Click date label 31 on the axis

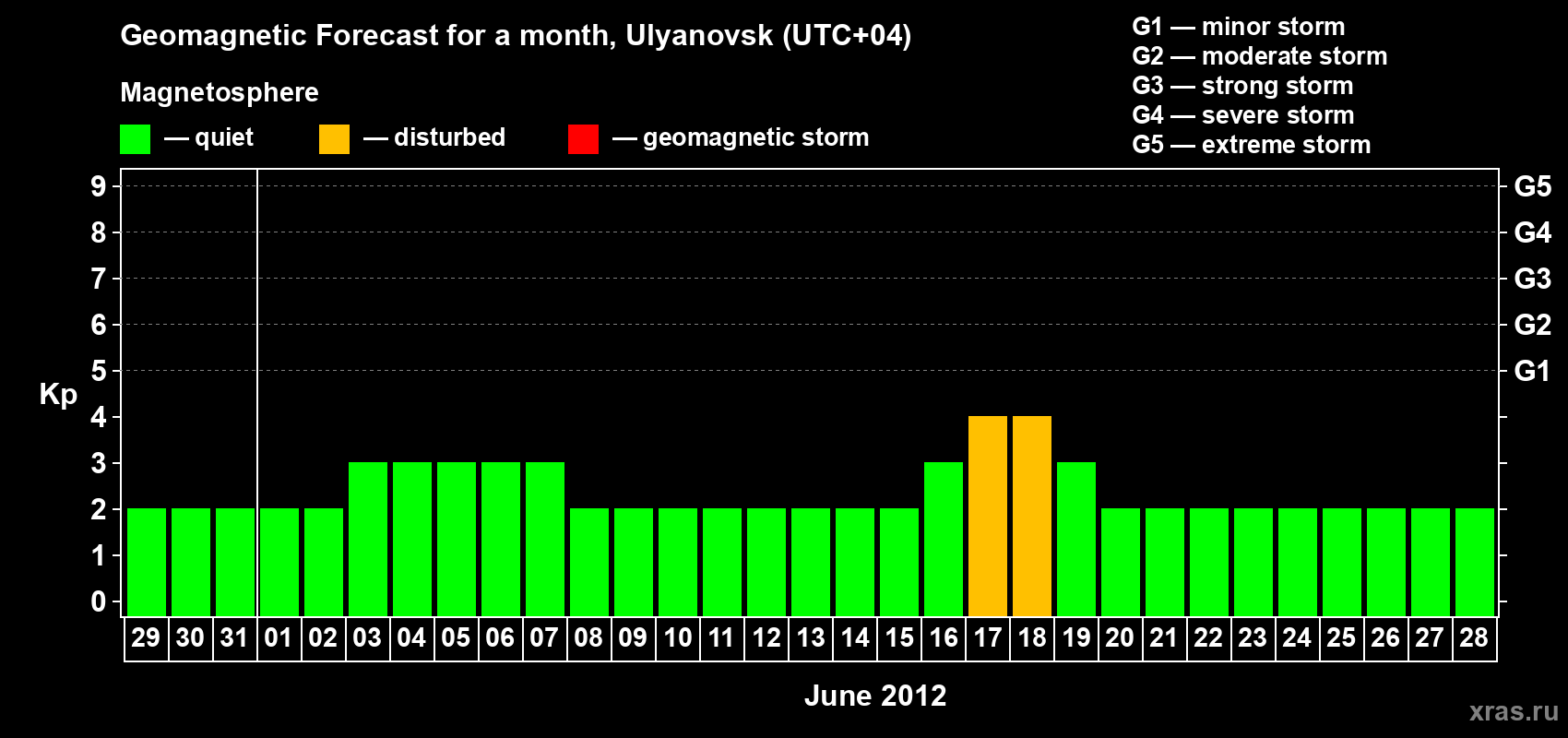234,637
